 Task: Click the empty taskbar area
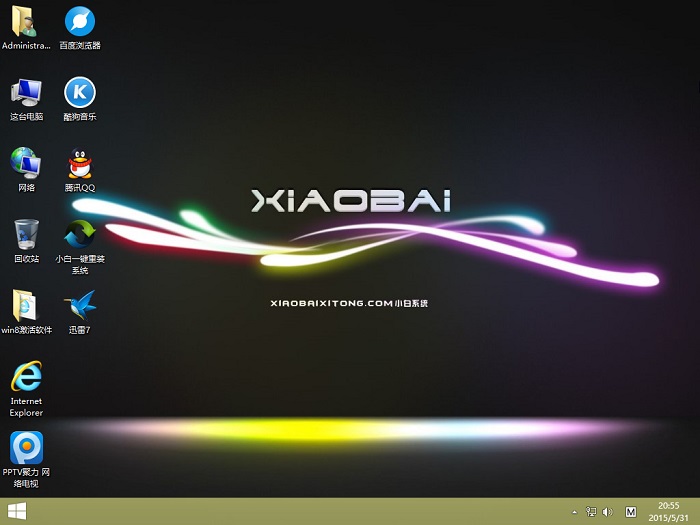point(300,511)
